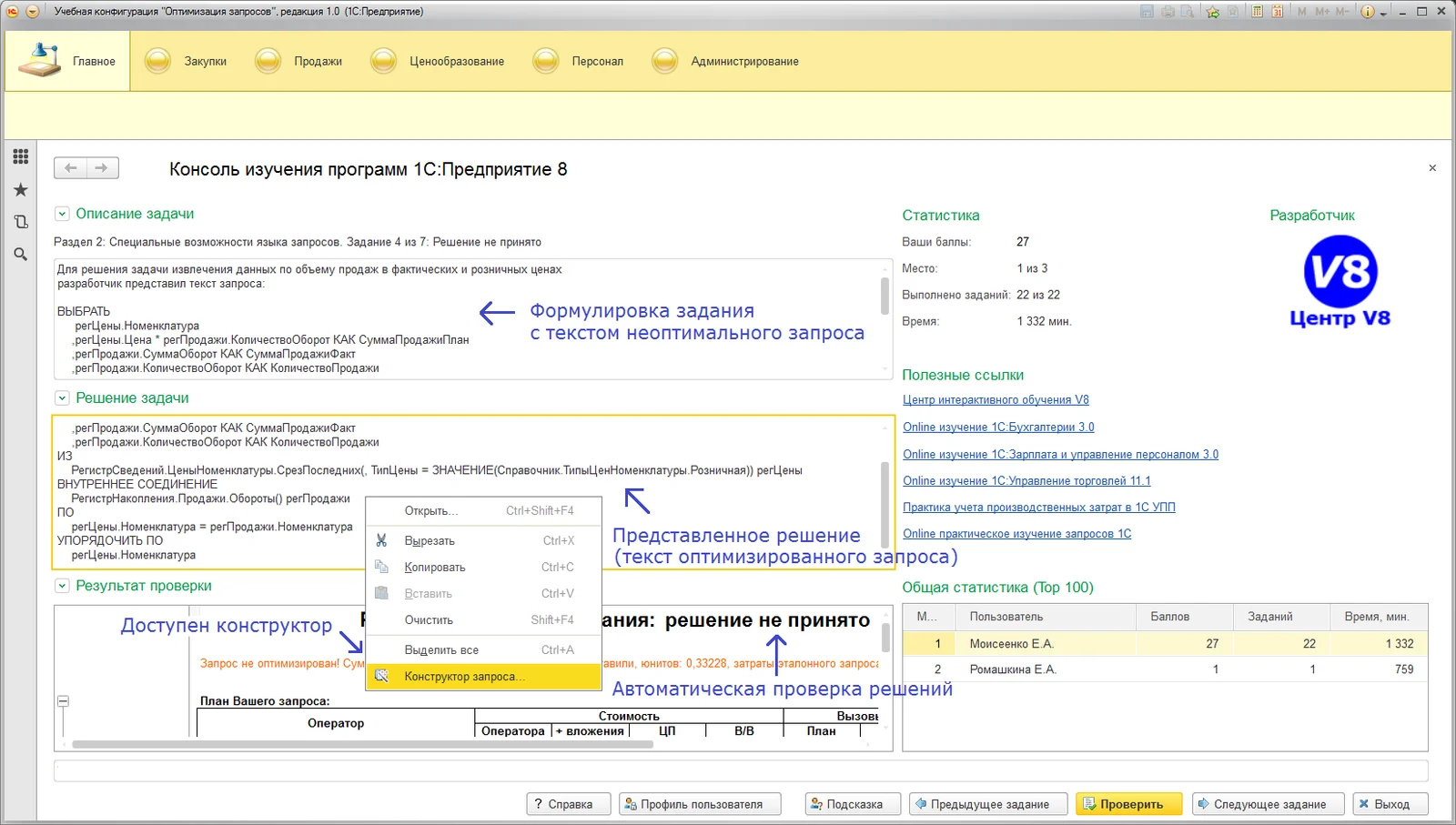Switch to the Персонал section
The width and height of the screenshot is (1456, 825).
(x=579, y=61)
